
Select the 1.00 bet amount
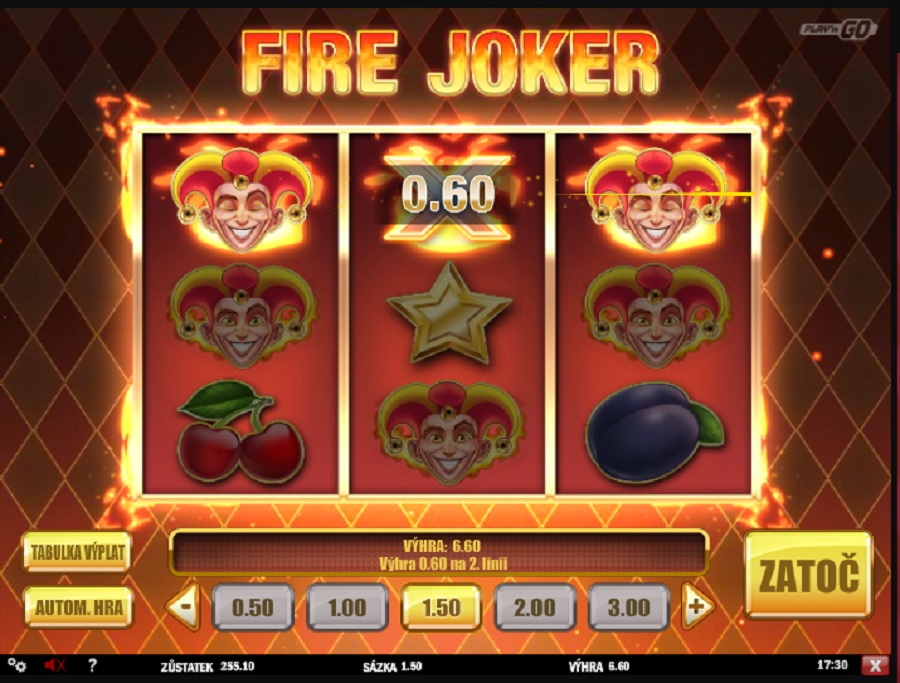347,607
